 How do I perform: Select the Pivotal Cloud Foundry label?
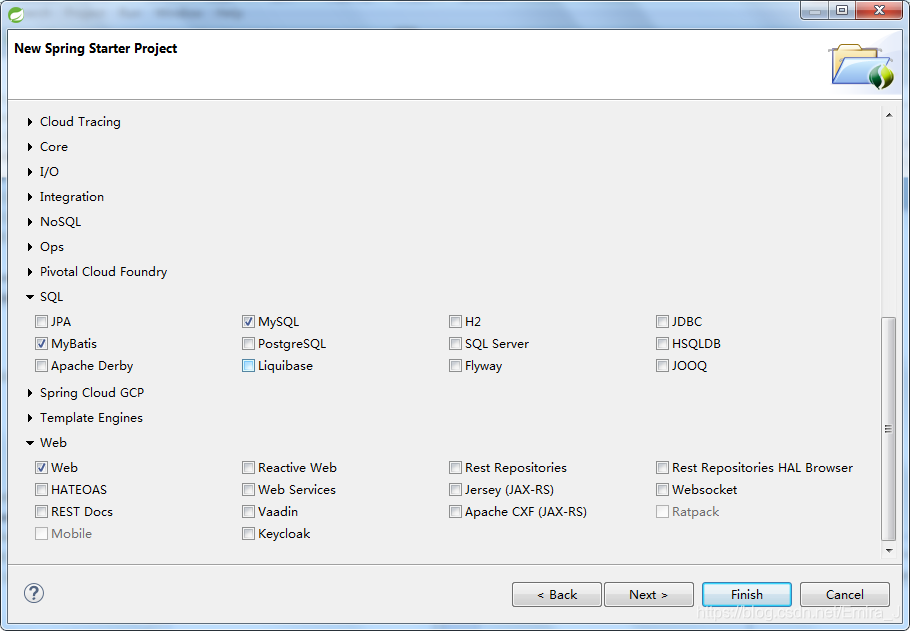tap(103, 272)
